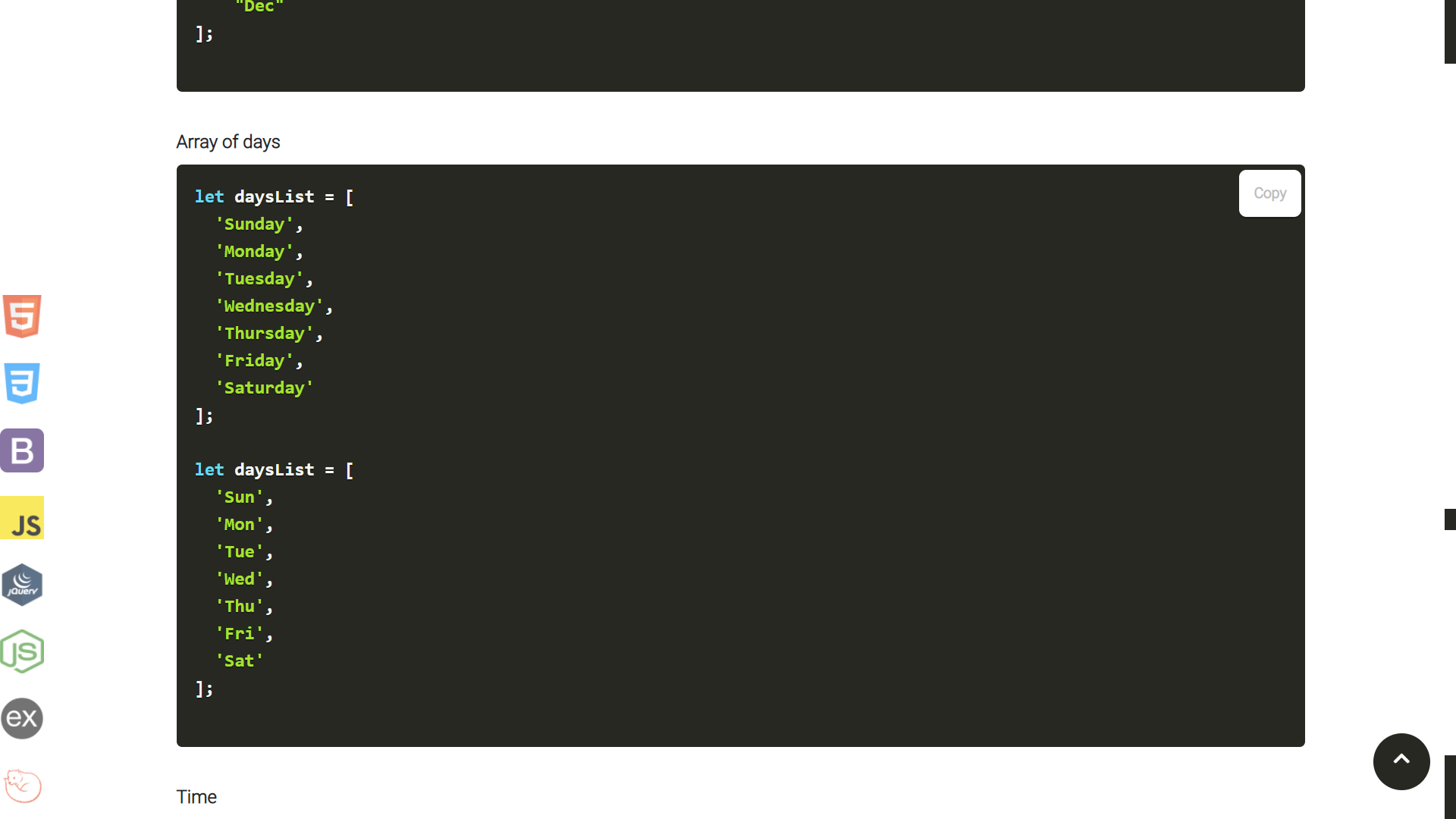Click 'Time' section label below code
Image resolution: width=1456 pixels, height=819 pixels.
(x=197, y=796)
